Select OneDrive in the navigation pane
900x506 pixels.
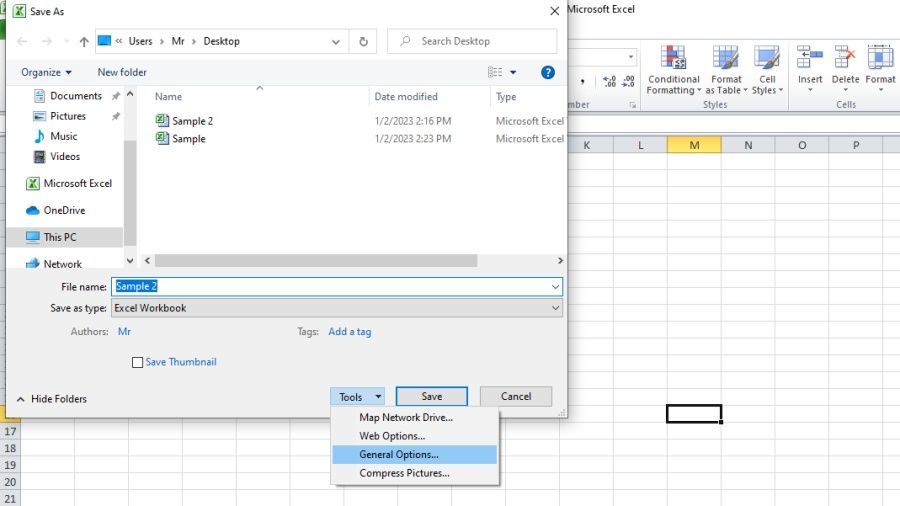64,210
